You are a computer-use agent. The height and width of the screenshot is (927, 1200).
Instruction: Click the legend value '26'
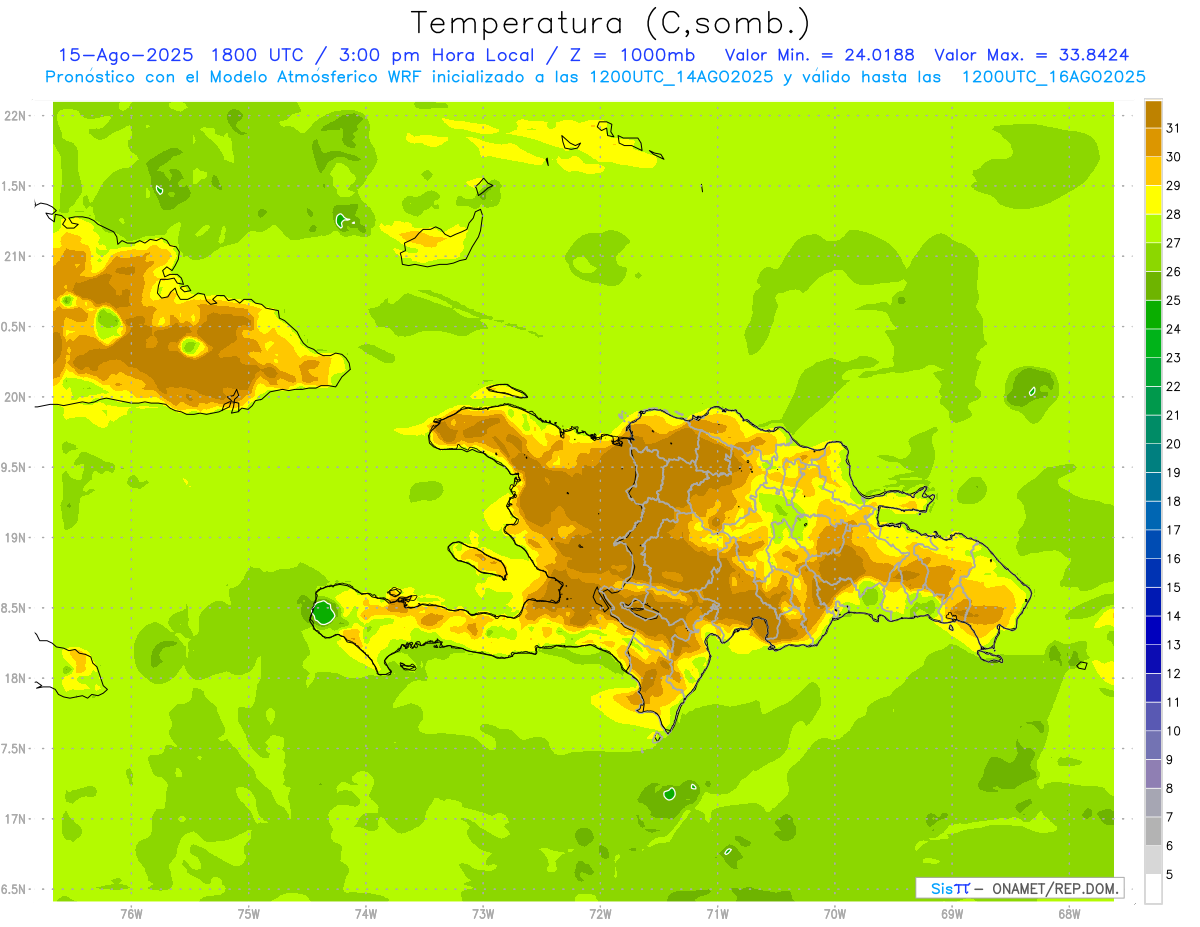[x=1173, y=272]
